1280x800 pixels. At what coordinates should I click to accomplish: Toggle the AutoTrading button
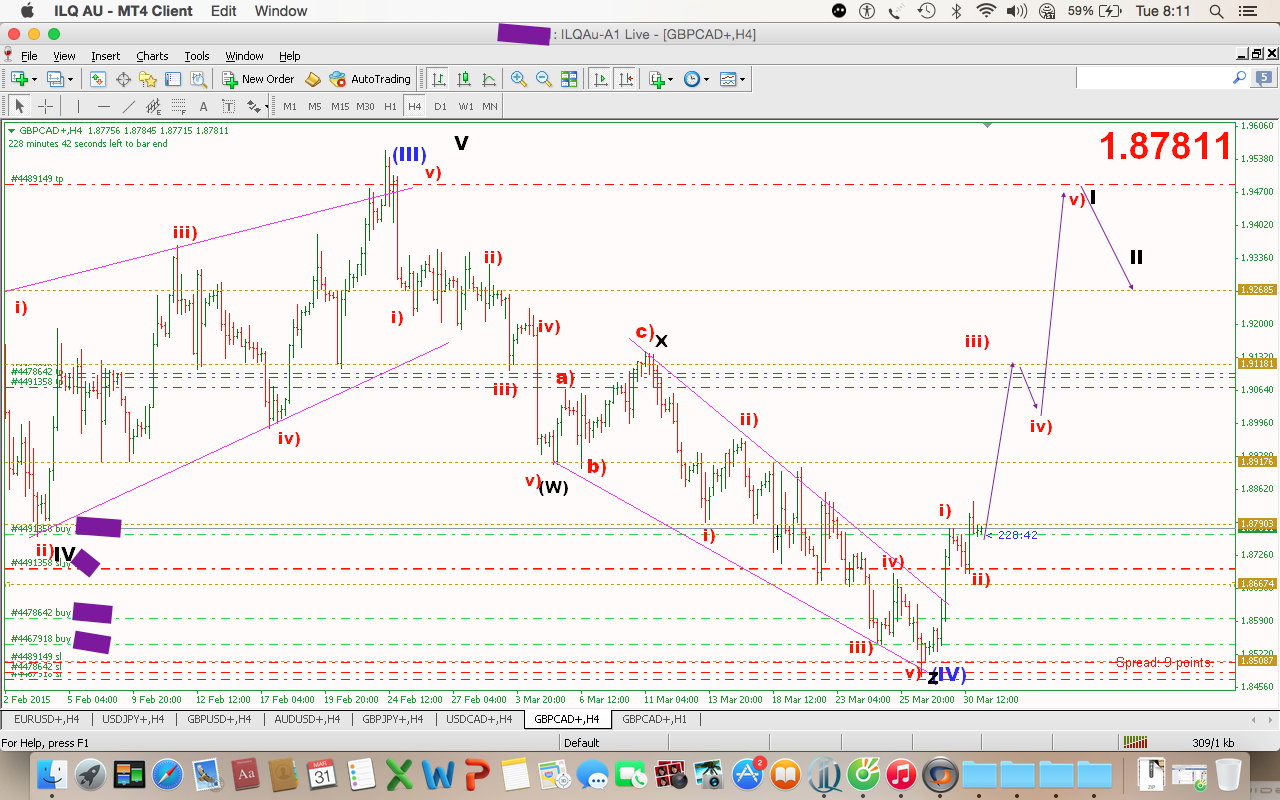[x=370, y=79]
